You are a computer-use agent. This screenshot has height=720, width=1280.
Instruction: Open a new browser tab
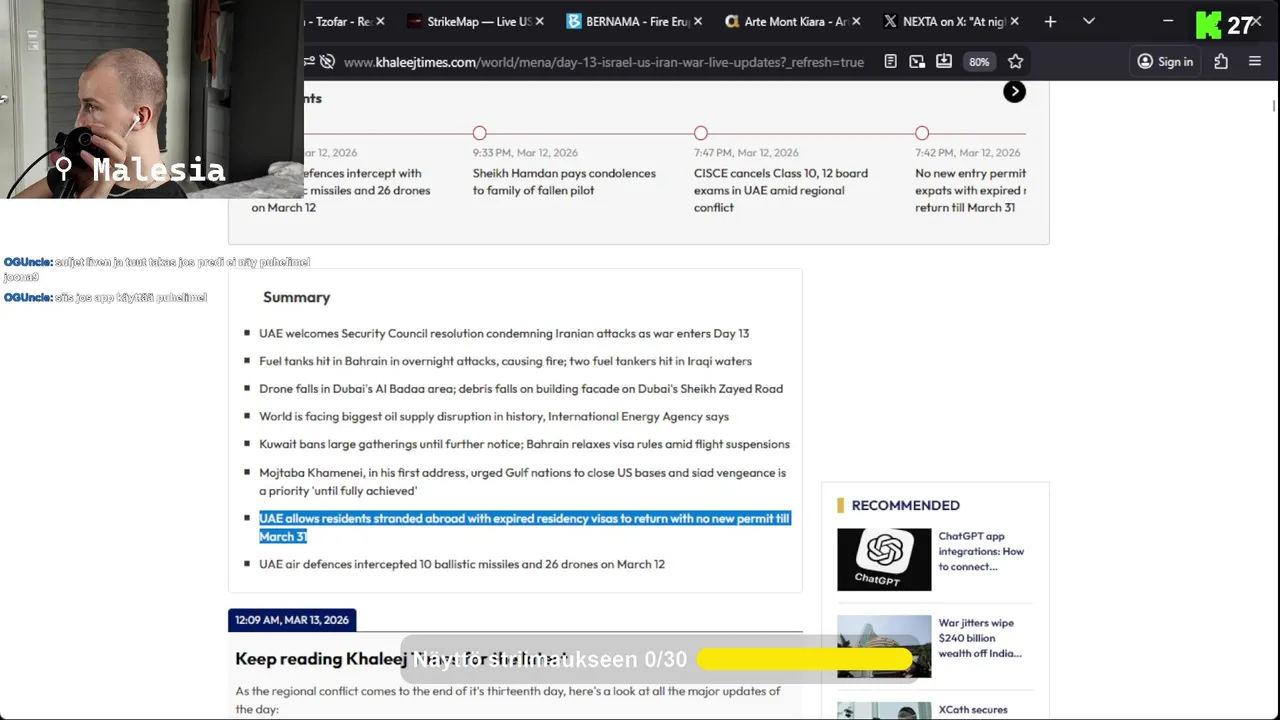[x=1050, y=21]
